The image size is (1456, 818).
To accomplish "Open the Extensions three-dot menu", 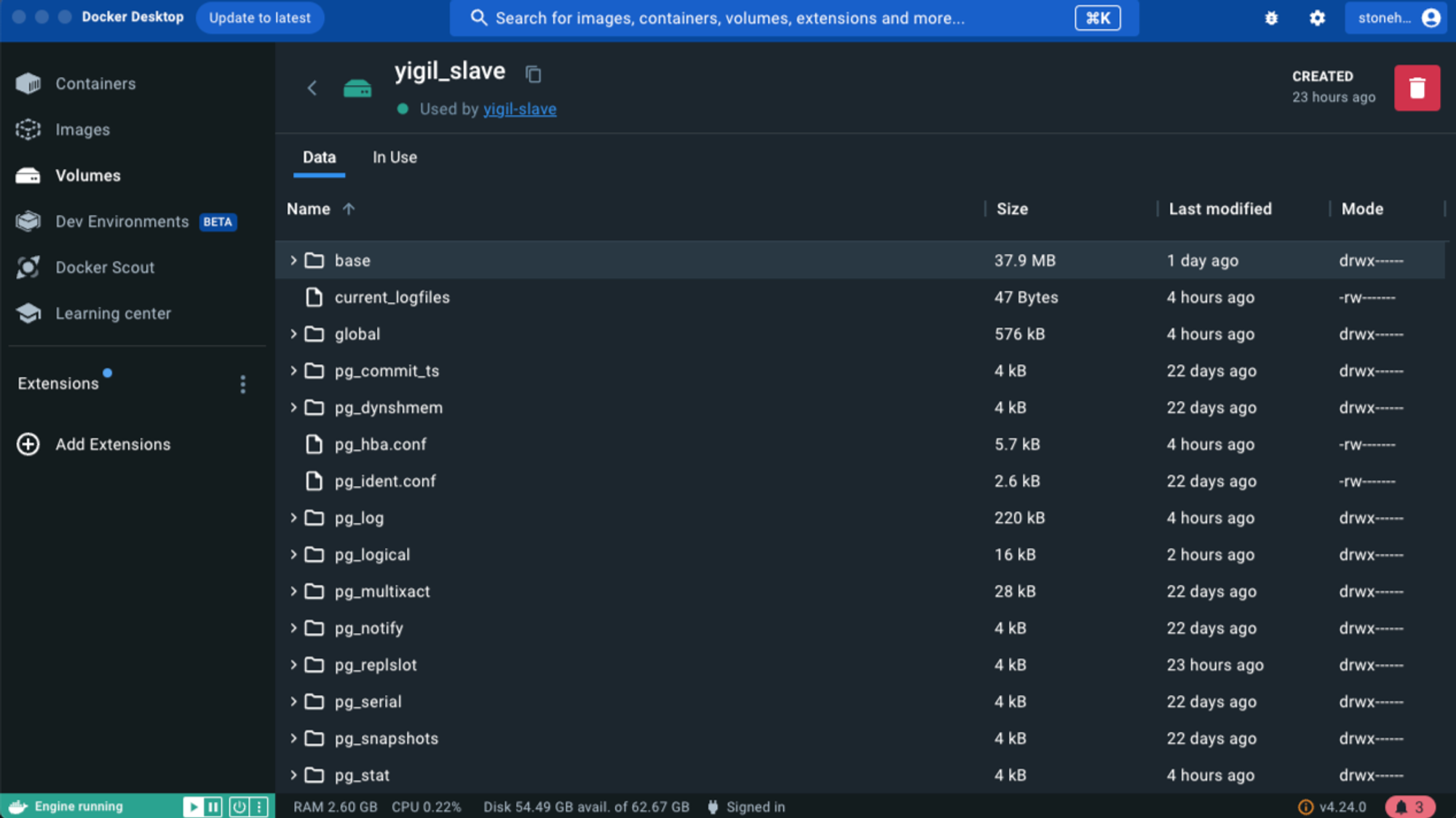I will pos(243,384).
